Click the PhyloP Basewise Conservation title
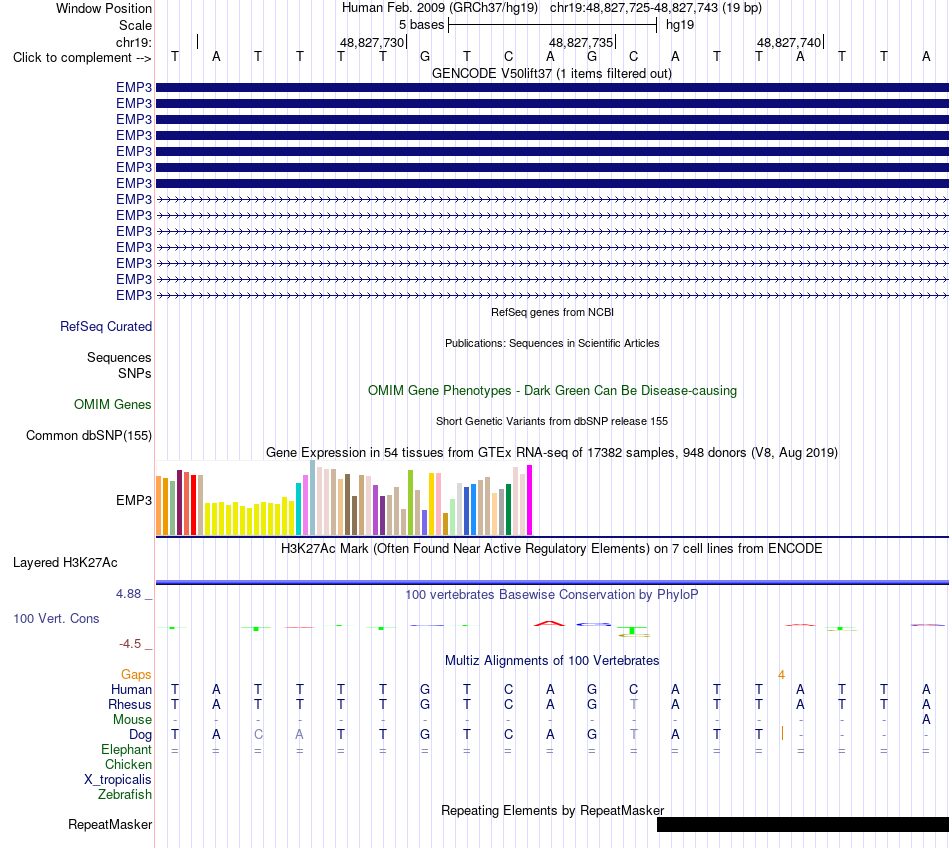 (552, 595)
